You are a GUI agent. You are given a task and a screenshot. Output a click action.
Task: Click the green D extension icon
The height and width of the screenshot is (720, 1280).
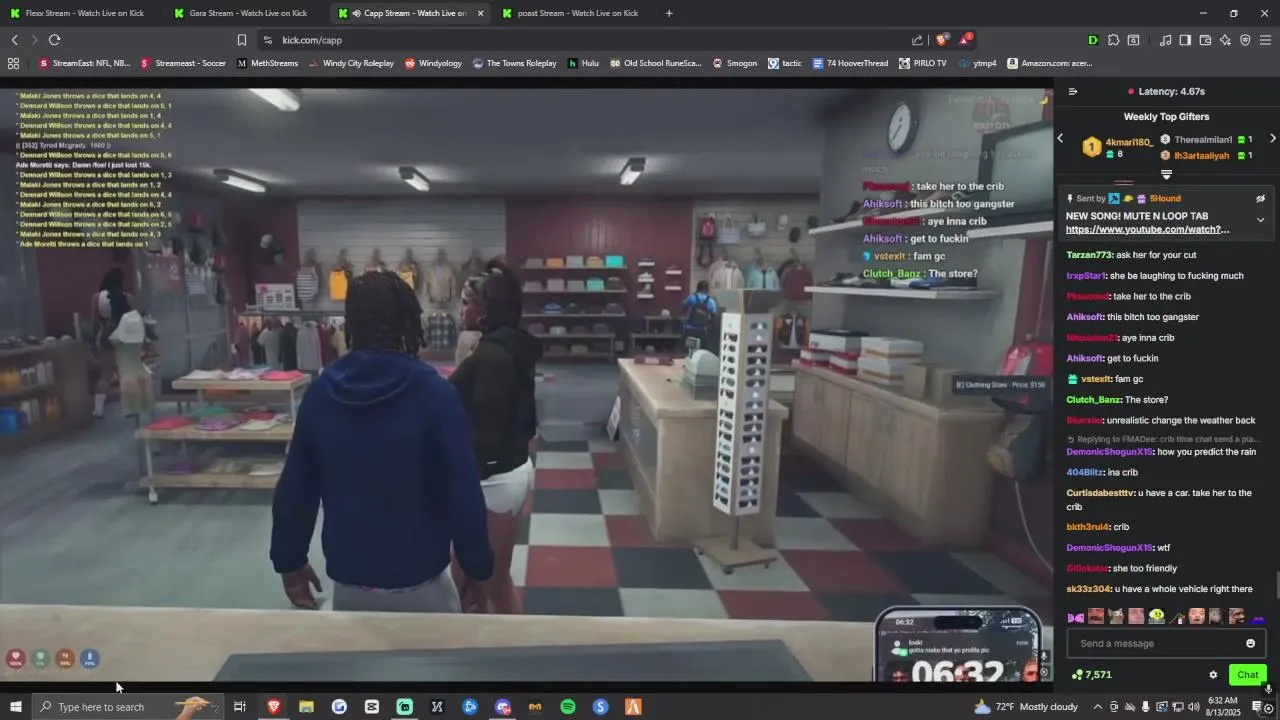click(x=1093, y=40)
